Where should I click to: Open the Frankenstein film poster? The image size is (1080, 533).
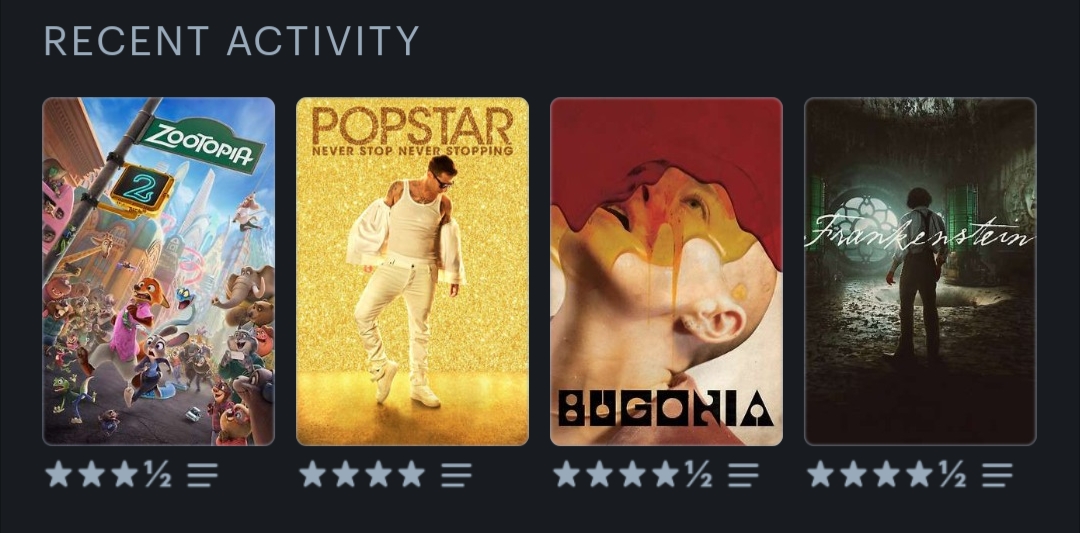(x=920, y=271)
